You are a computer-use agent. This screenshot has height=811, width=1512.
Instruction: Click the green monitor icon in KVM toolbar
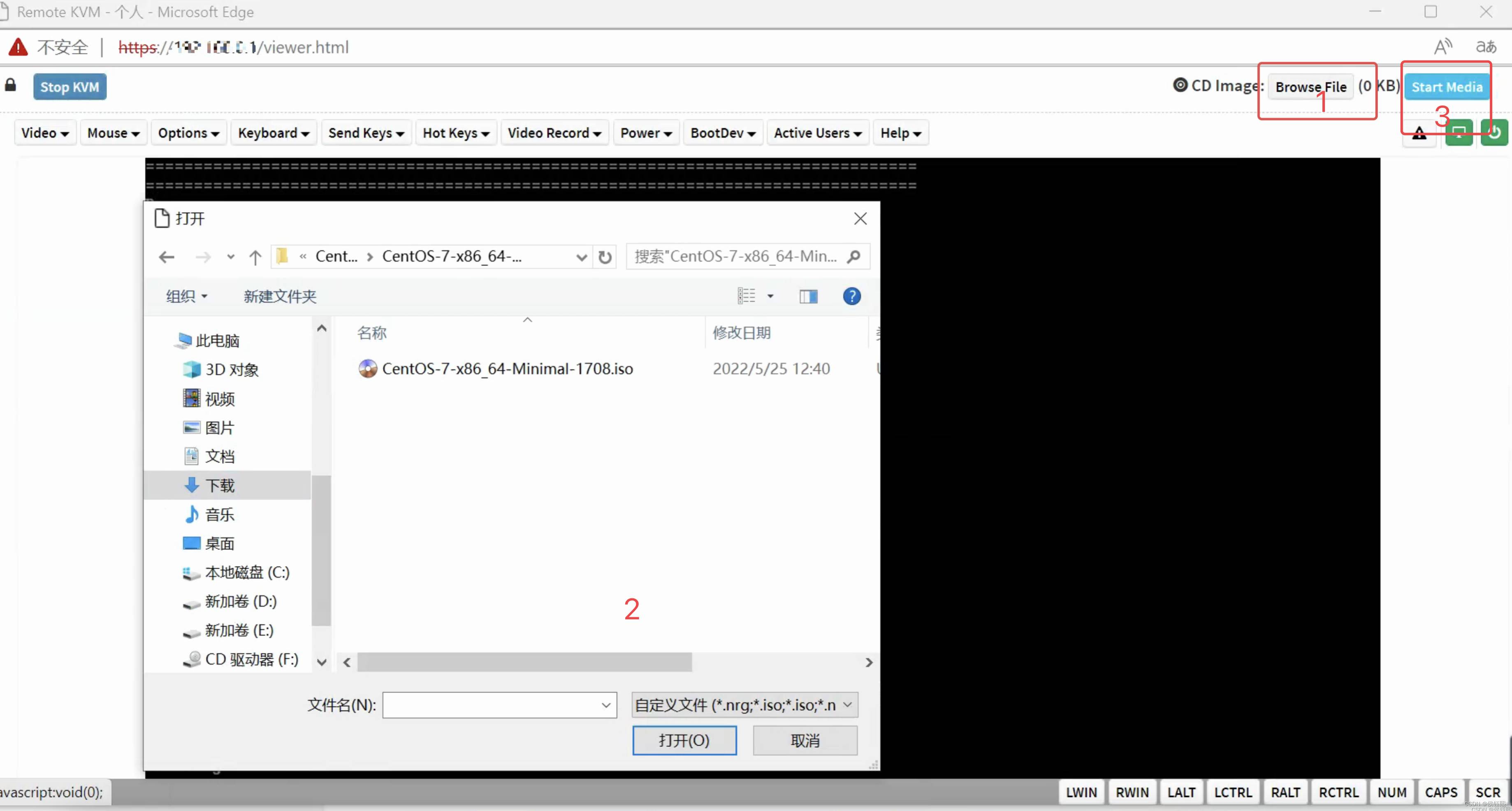(x=1459, y=132)
